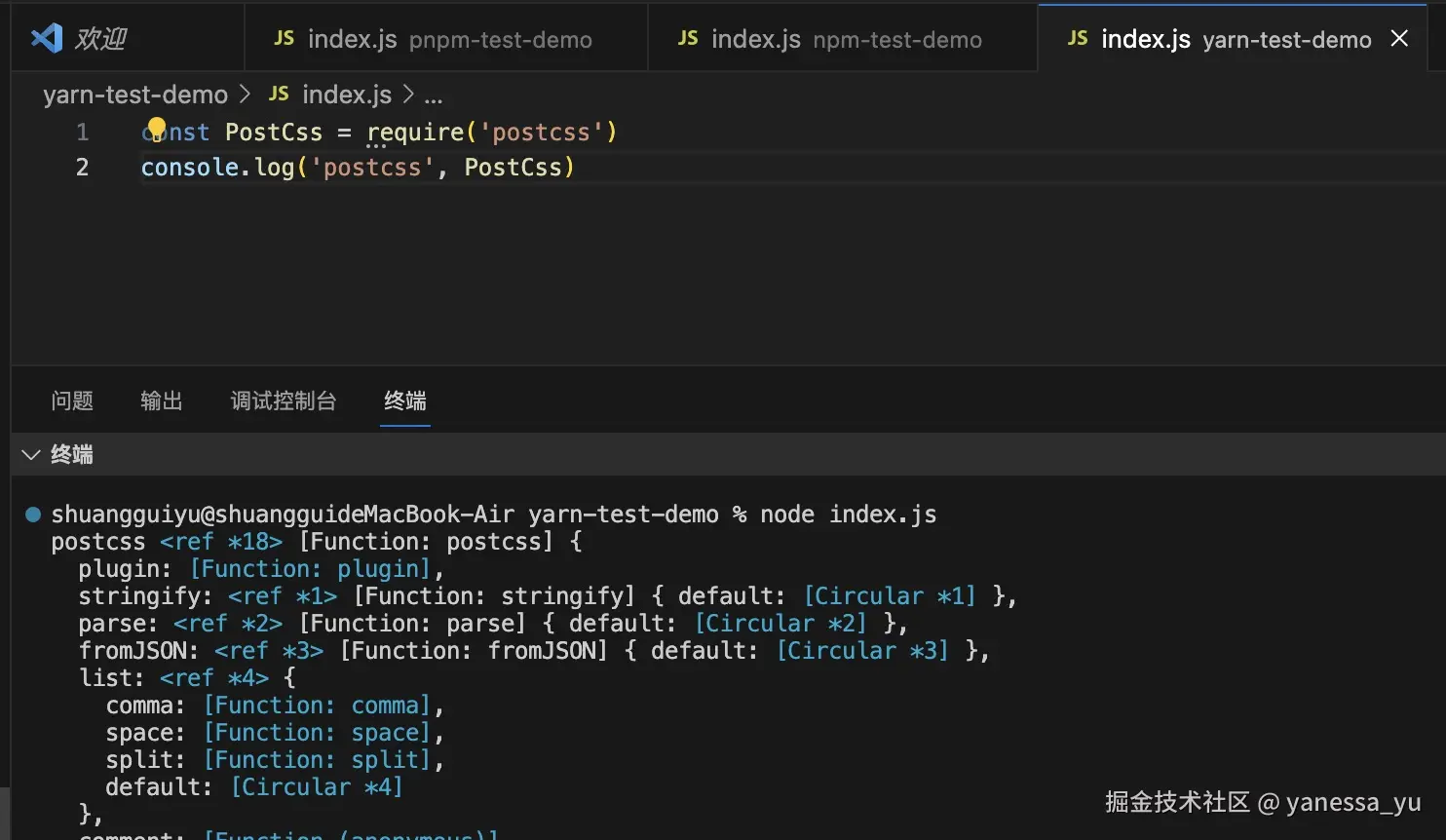The width and height of the screenshot is (1446, 840).
Task: Click the 'node index.js' command text
Action: [849, 515]
